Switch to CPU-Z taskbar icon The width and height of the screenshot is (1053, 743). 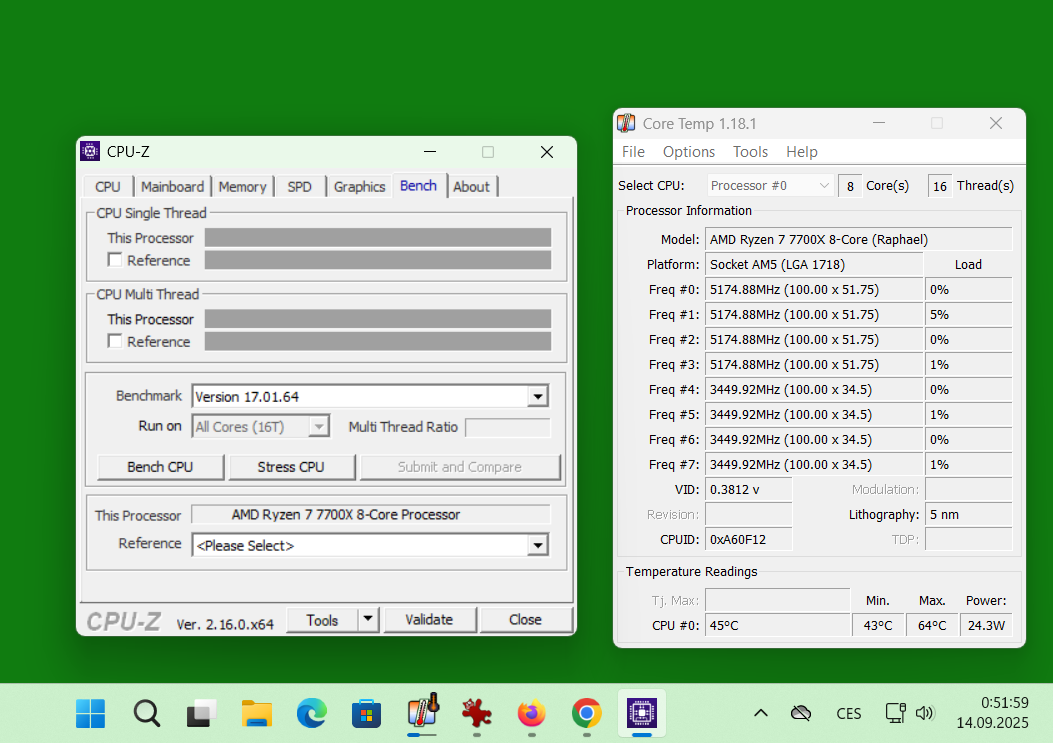coord(642,713)
